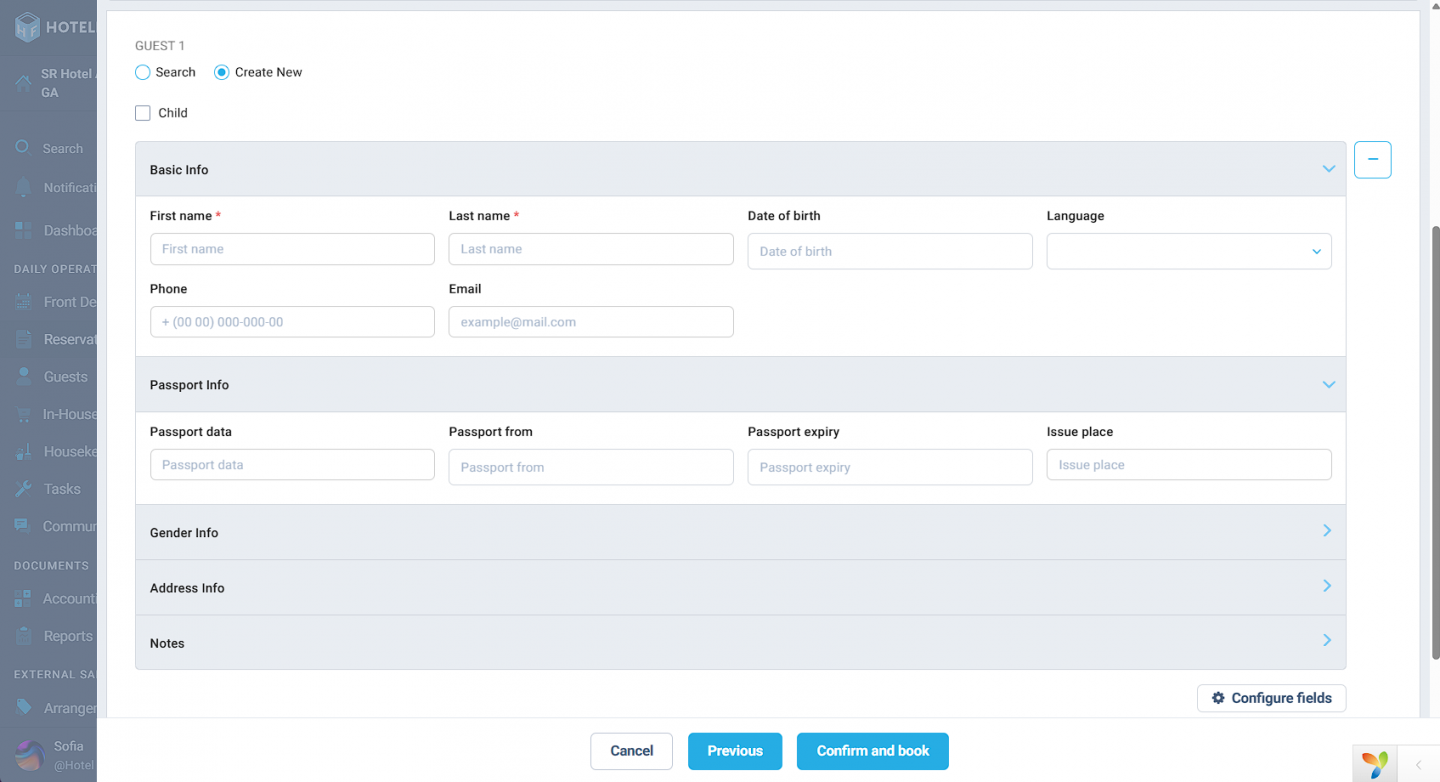Select the Reports menu label
This screenshot has width=1440, height=782.
tap(68, 636)
